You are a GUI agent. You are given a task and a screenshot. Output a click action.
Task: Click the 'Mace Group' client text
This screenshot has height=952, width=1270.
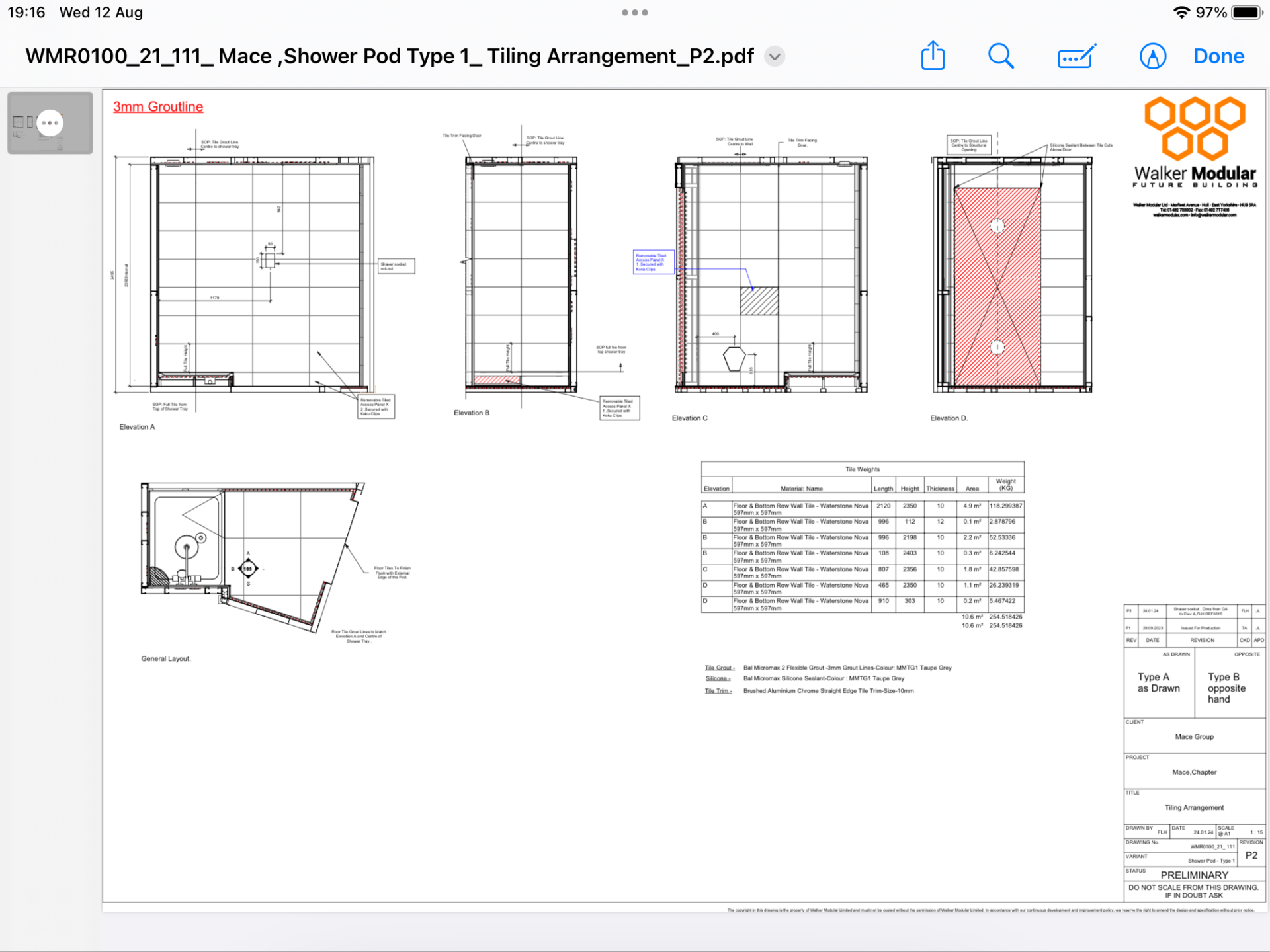tap(1195, 737)
